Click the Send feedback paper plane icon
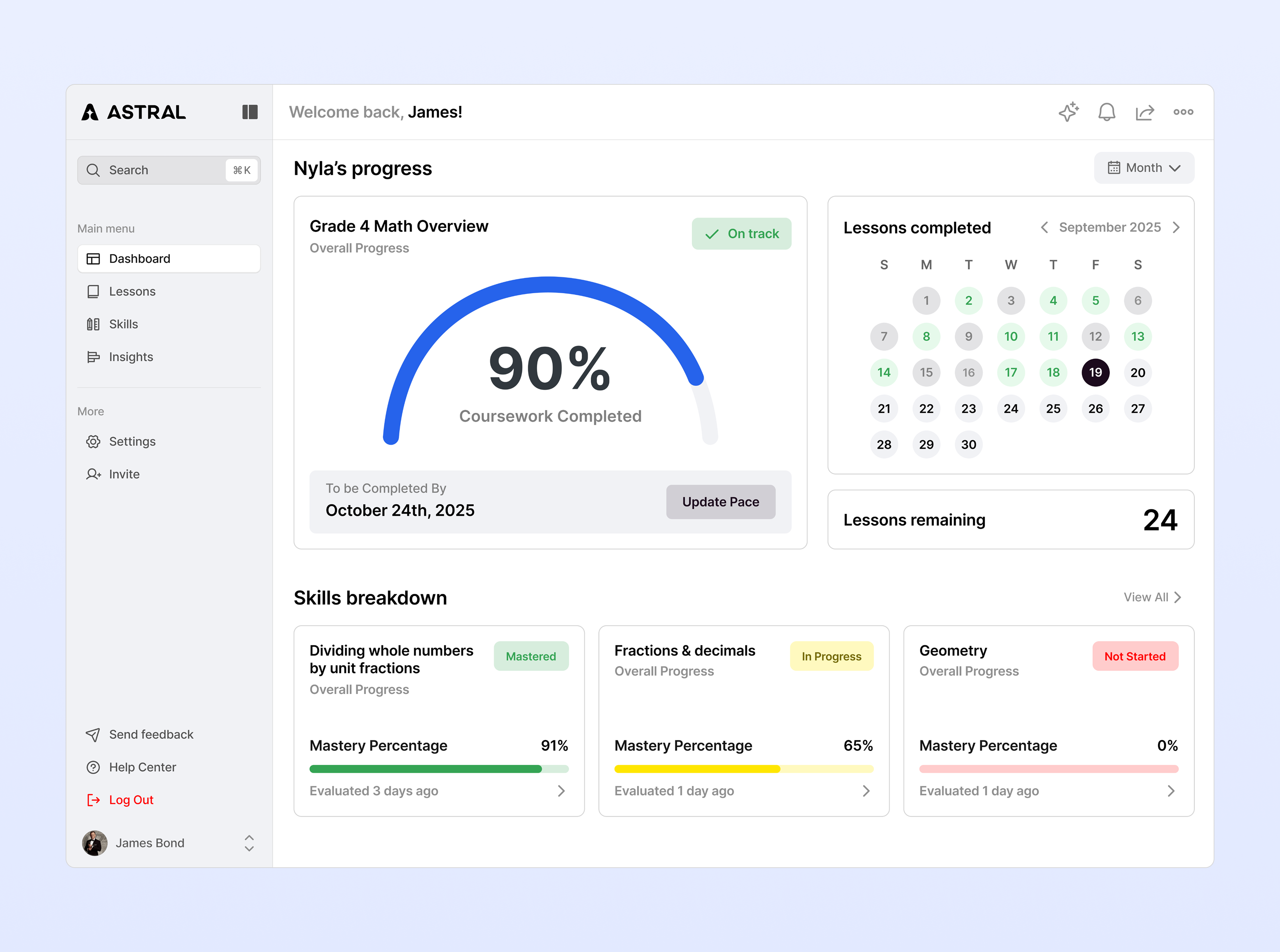 pyautogui.click(x=93, y=734)
